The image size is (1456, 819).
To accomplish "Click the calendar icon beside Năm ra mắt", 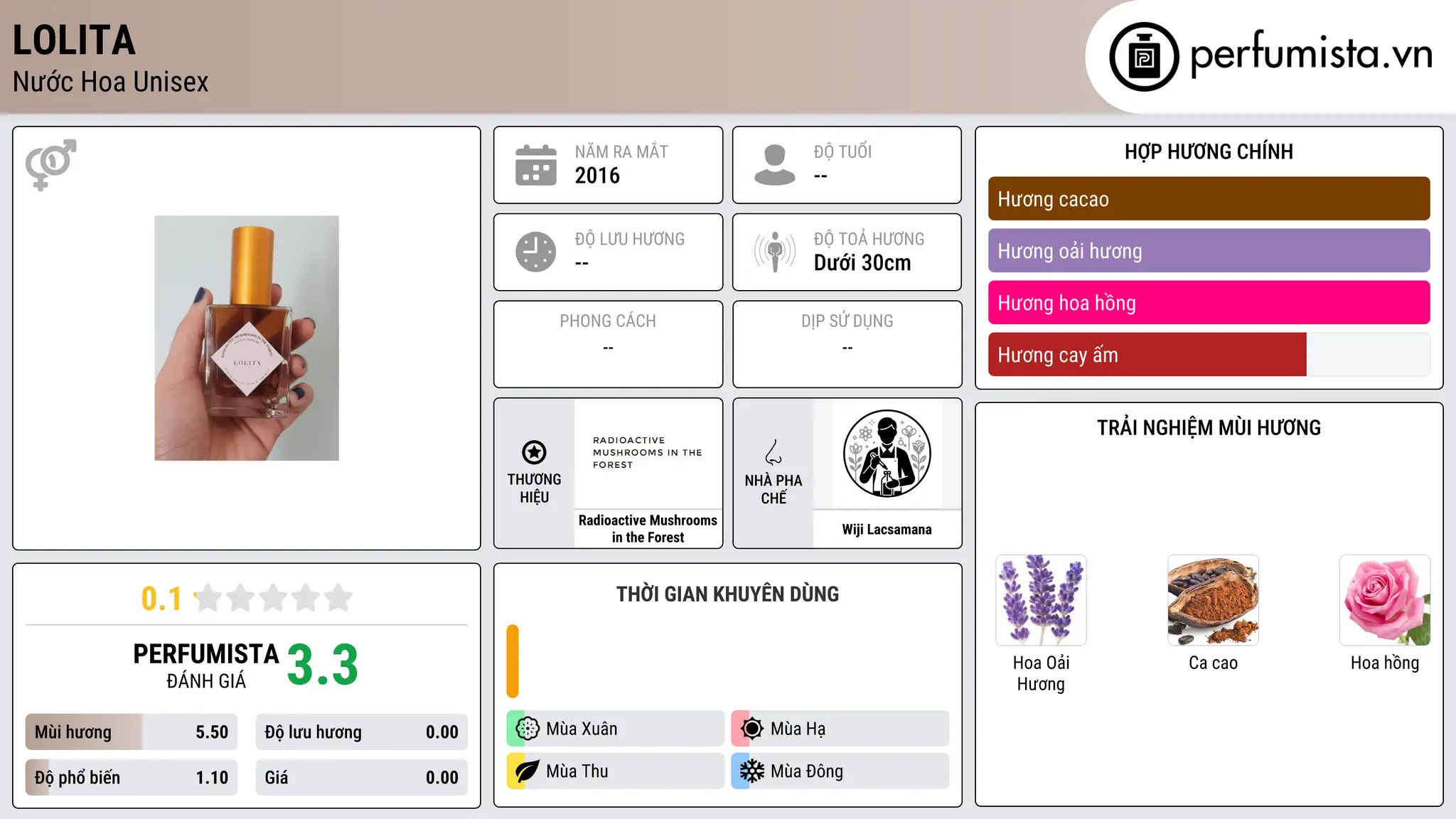I will tap(536, 165).
